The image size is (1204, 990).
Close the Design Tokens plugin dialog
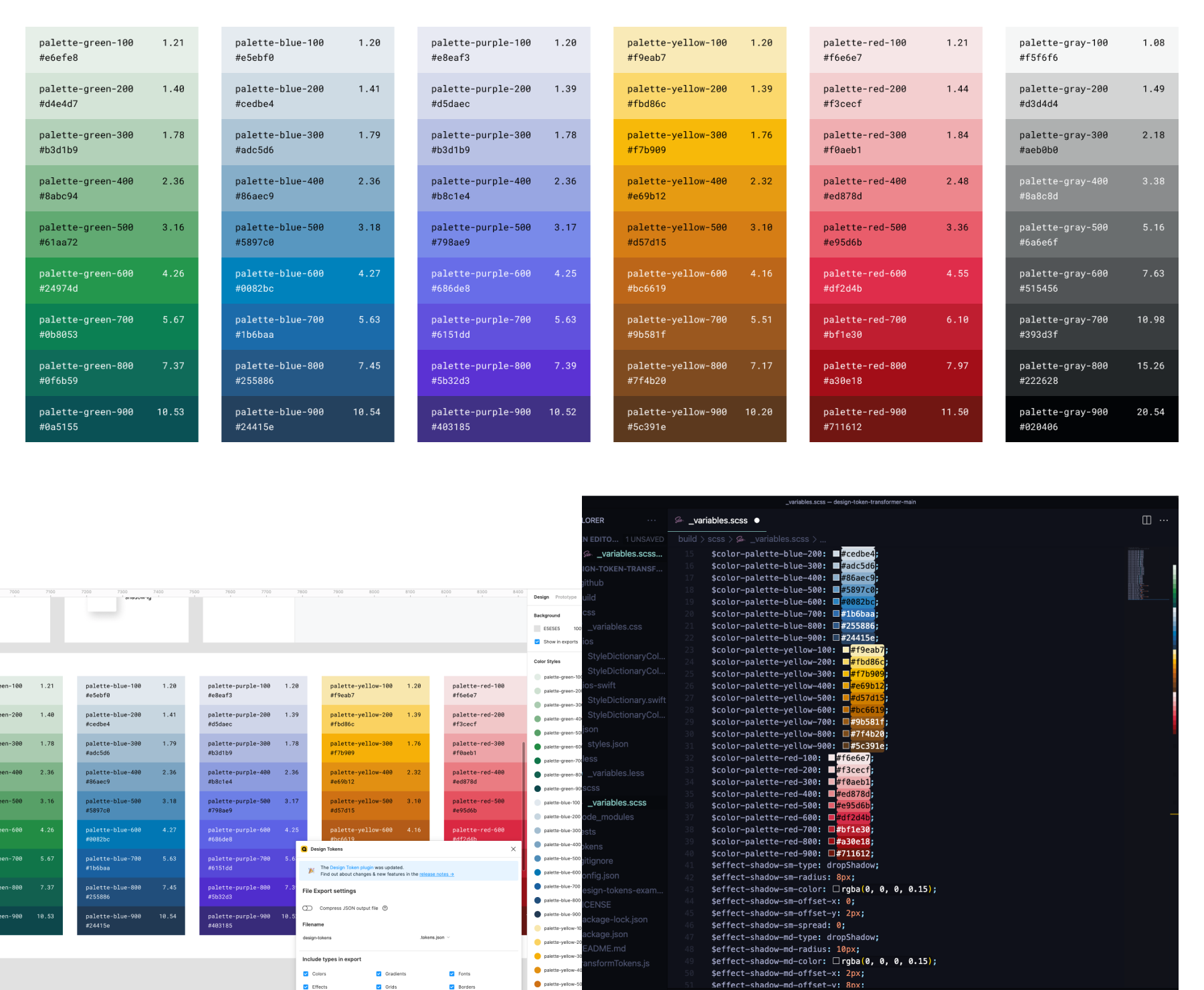click(x=513, y=849)
